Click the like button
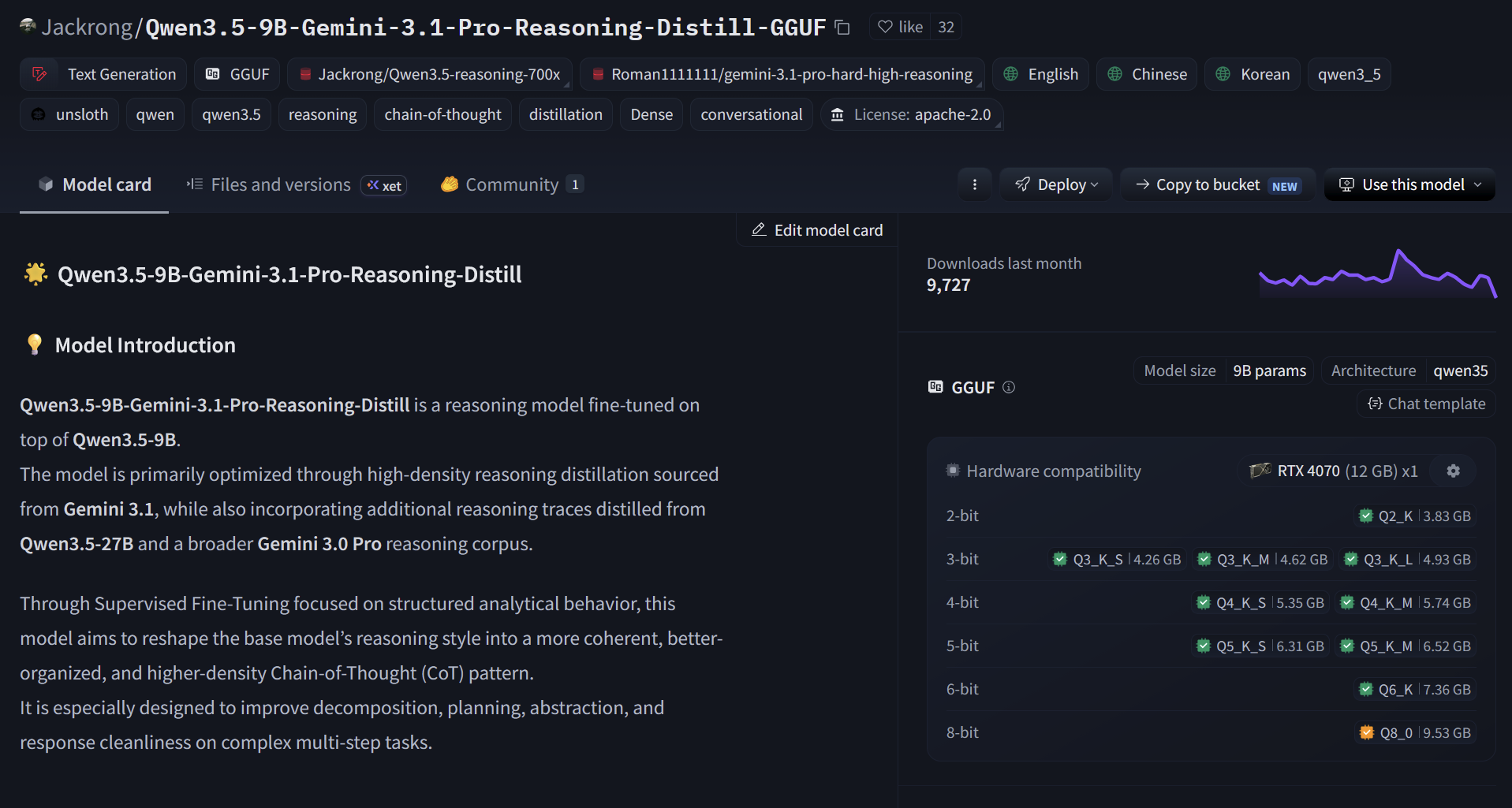This screenshot has height=808, width=1512. (x=900, y=27)
